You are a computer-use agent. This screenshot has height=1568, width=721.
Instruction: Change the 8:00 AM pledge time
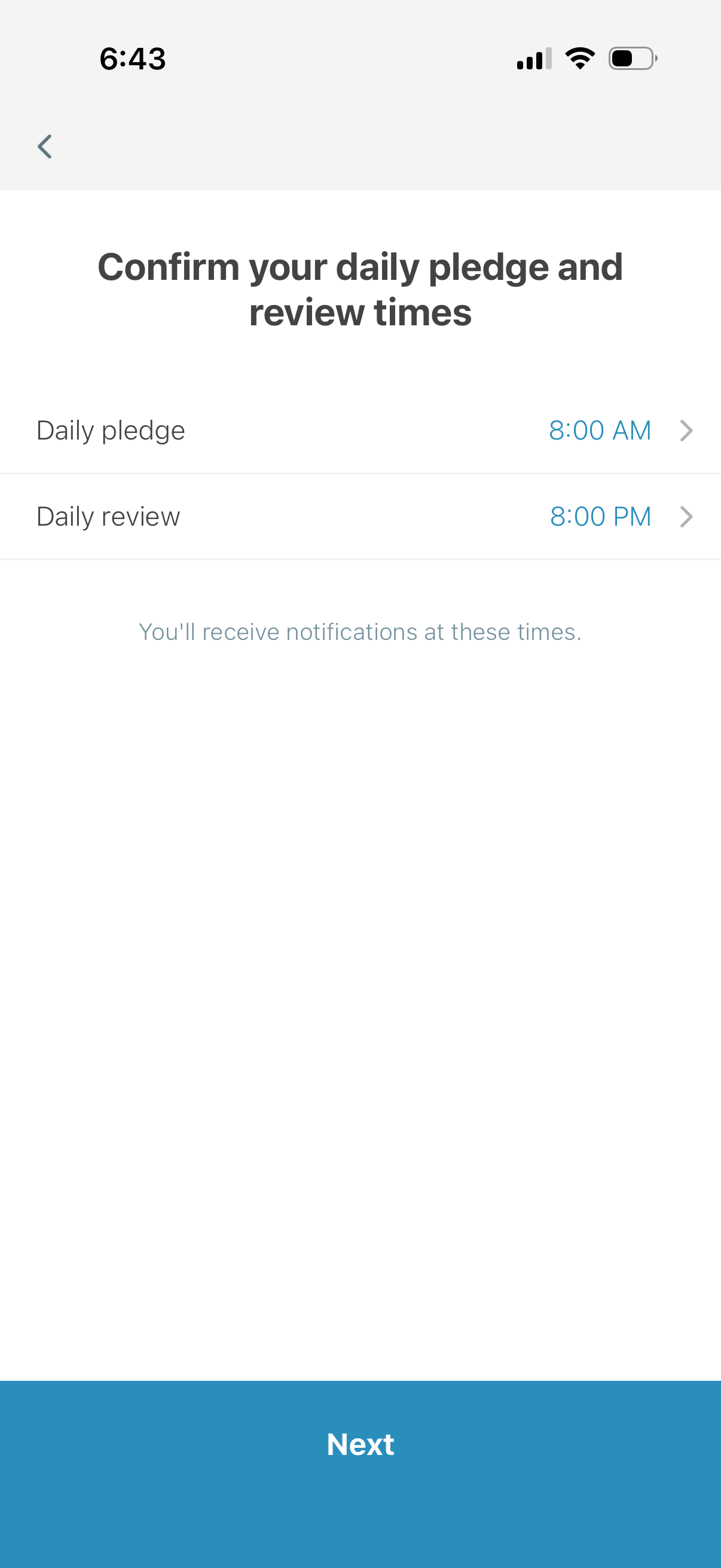[x=599, y=431]
